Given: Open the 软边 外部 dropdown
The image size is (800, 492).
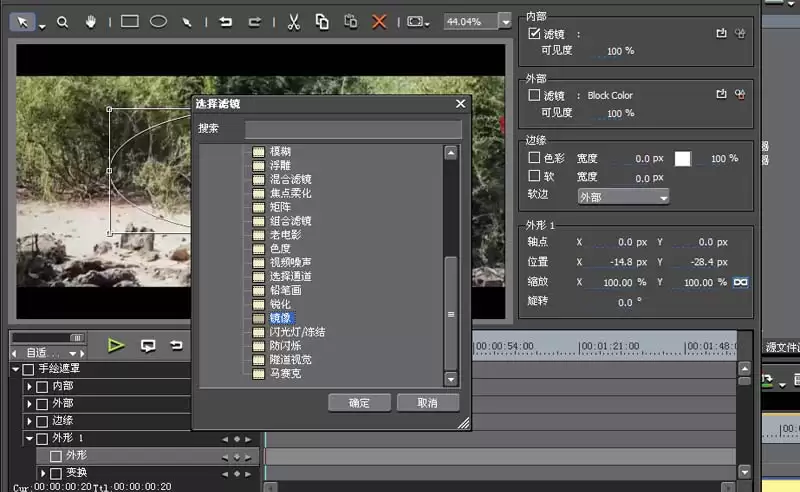Looking at the screenshot, I should click(x=623, y=197).
